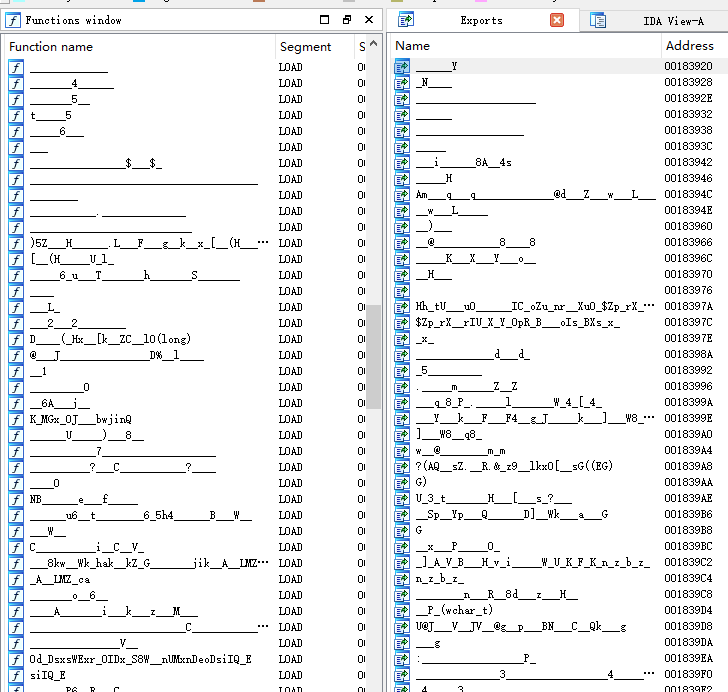The width and height of the screenshot is (728, 692).
Task: Select function _A__LMZ_ca
Action: 60,580
